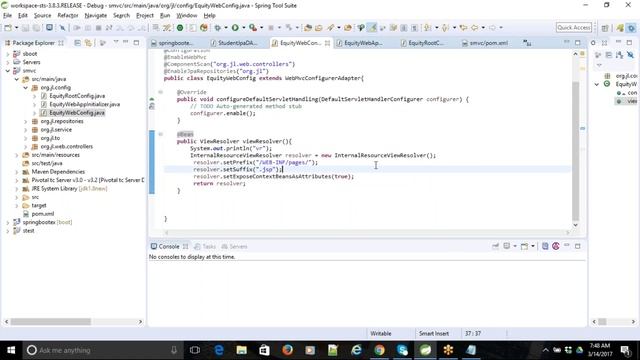The width and height of the screenshot is (640, 360).
Task: Click the Terminate stop icon in toolbar
Action: pyautogui.click(x=98, y=28)
